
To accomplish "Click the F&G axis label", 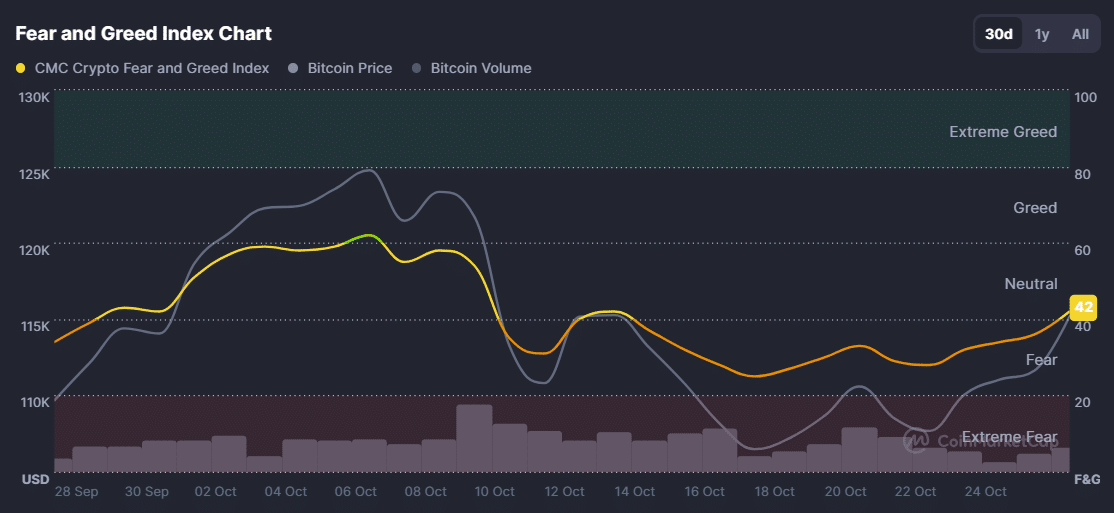I will tap(1086, 480).
